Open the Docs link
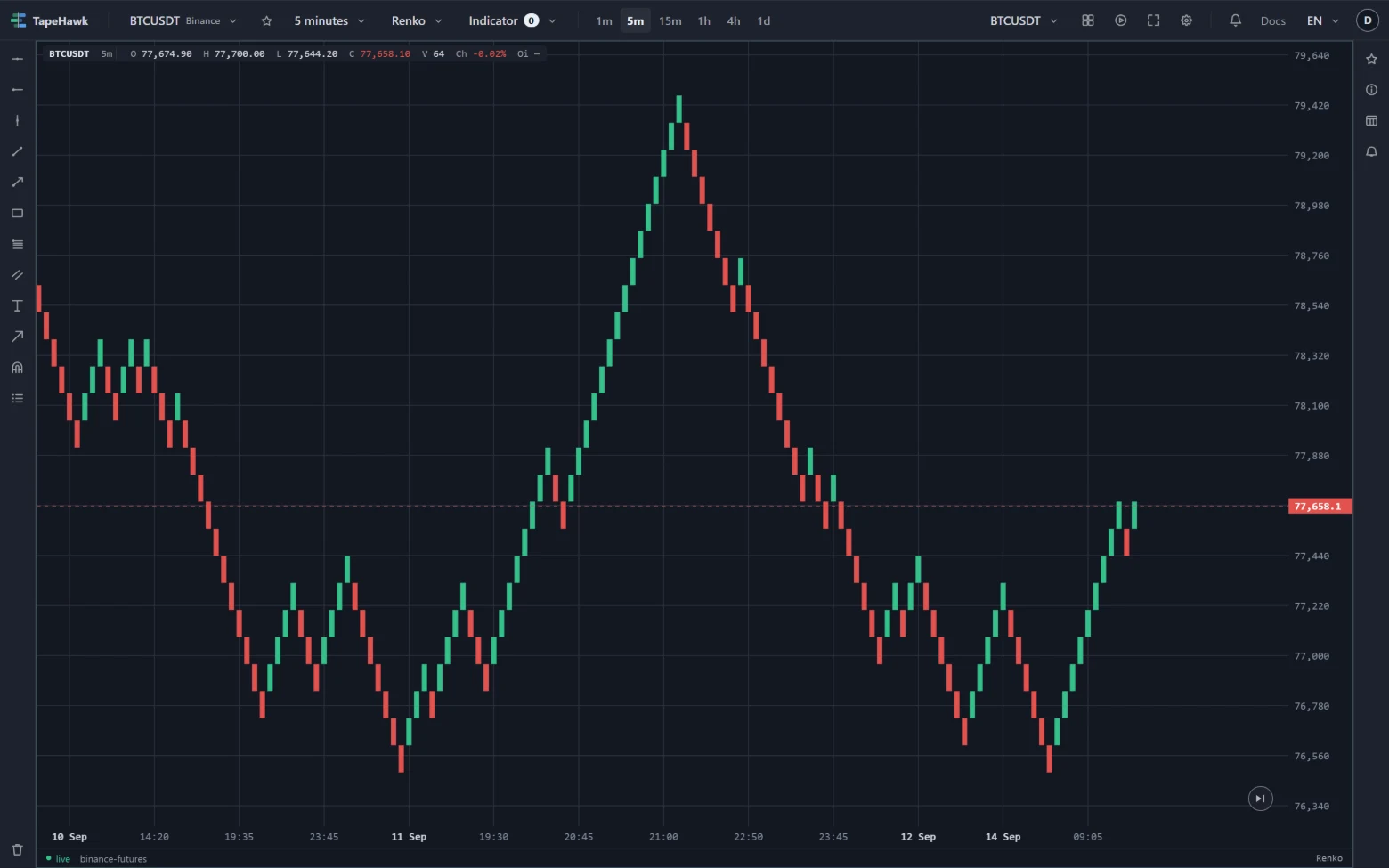The image size is (1389, 868). tap(1272, 20)
